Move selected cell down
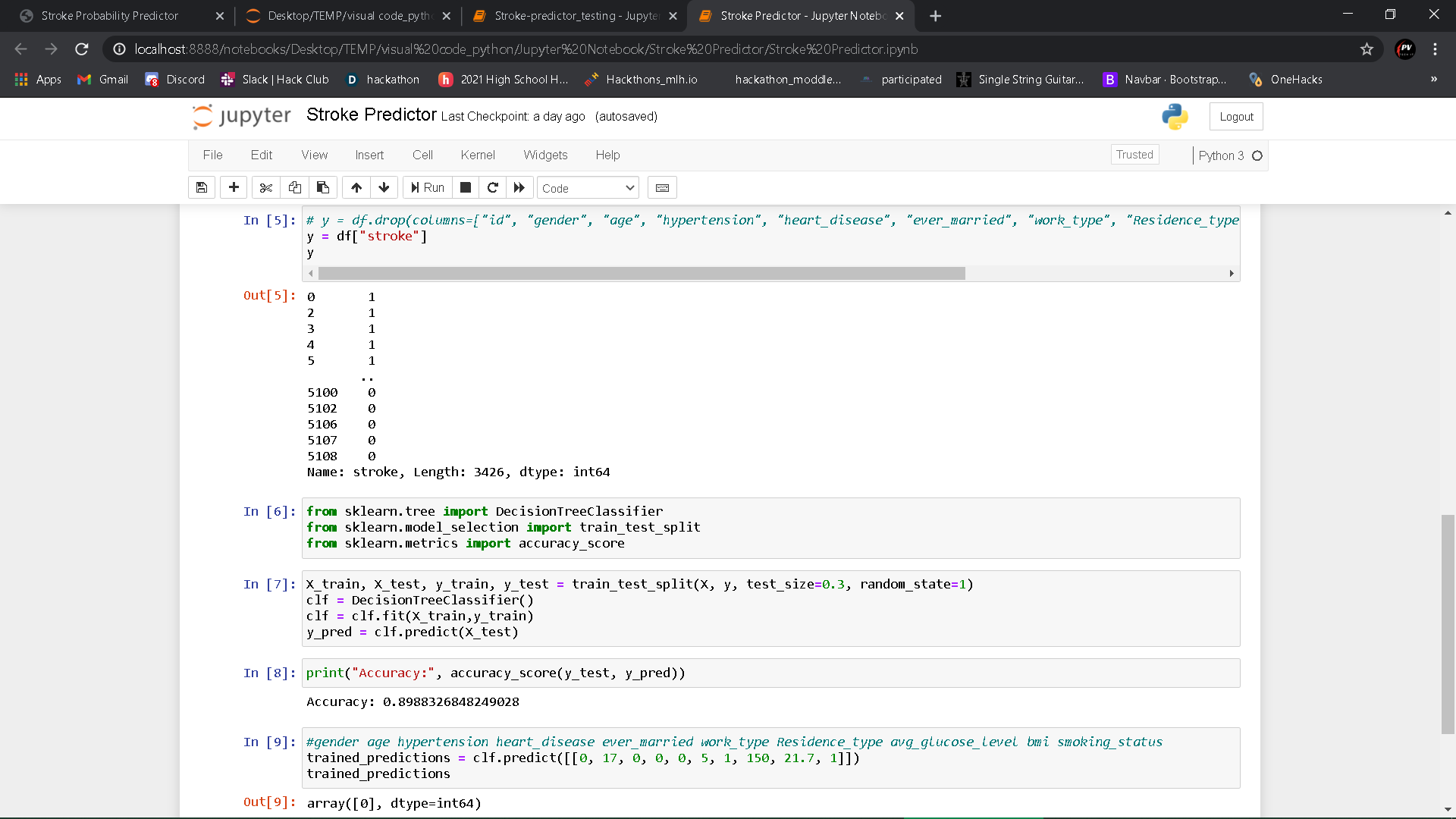This screenshot has width=1456, height=819. point(384,187)
